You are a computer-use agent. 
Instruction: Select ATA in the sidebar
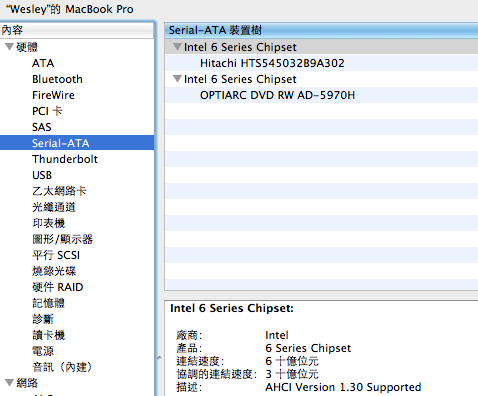43,63
